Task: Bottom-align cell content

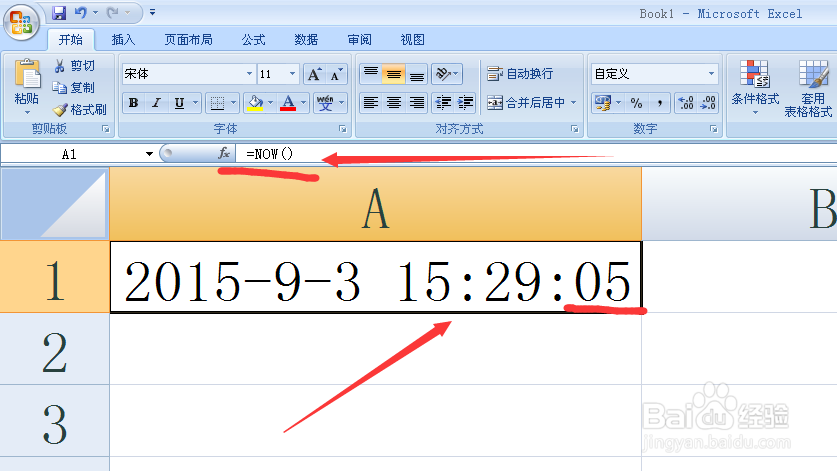Action: pos(416,74)
